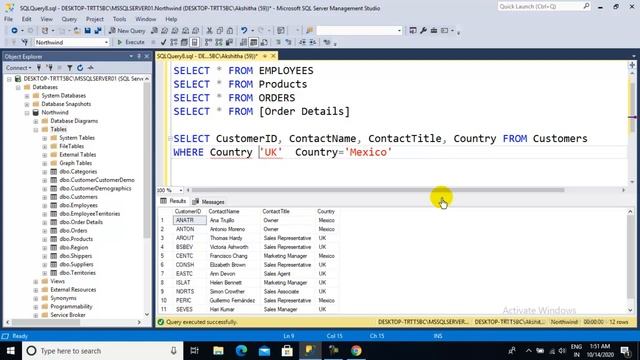The height and width of the screenshot is (360, 640).
Task: Click the editor horizontal scrollbar
Action: pos(378,190)
